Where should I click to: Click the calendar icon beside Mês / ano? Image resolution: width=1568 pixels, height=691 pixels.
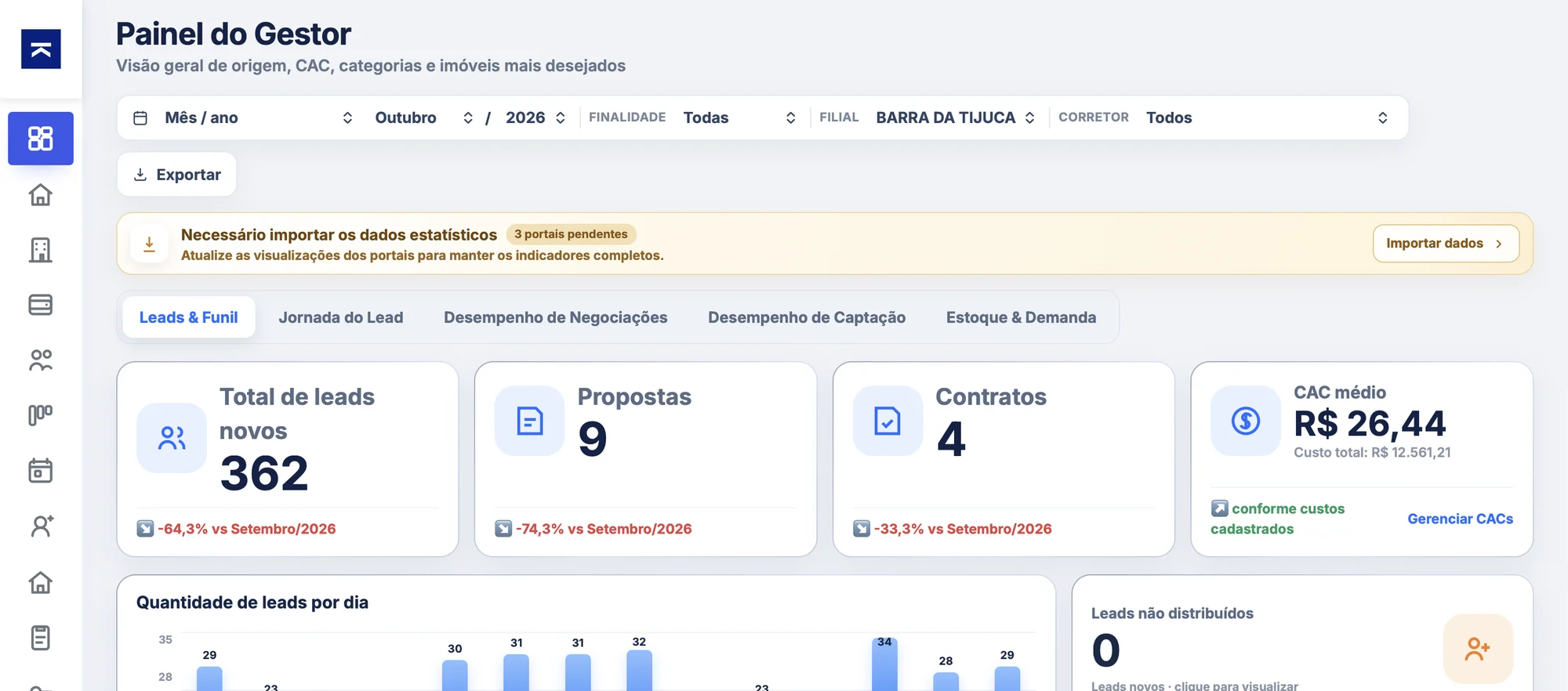[140, 118]
